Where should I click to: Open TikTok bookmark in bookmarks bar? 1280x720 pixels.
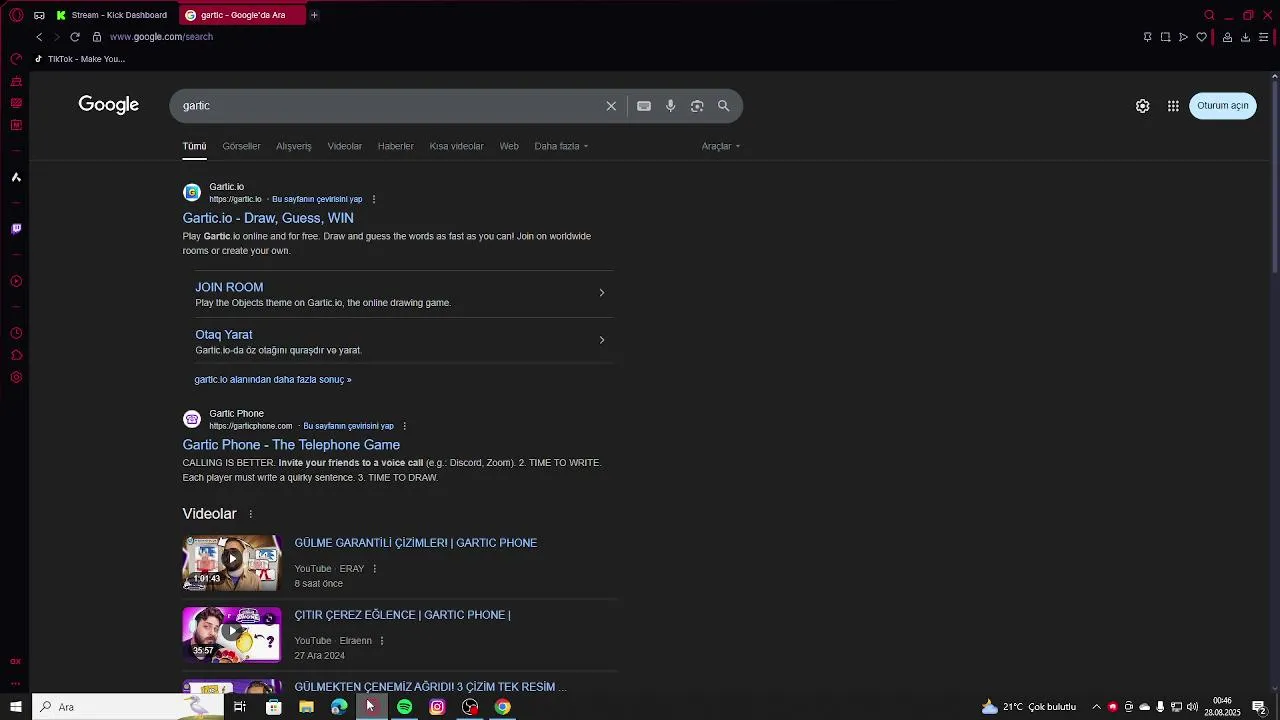(80, 59)
